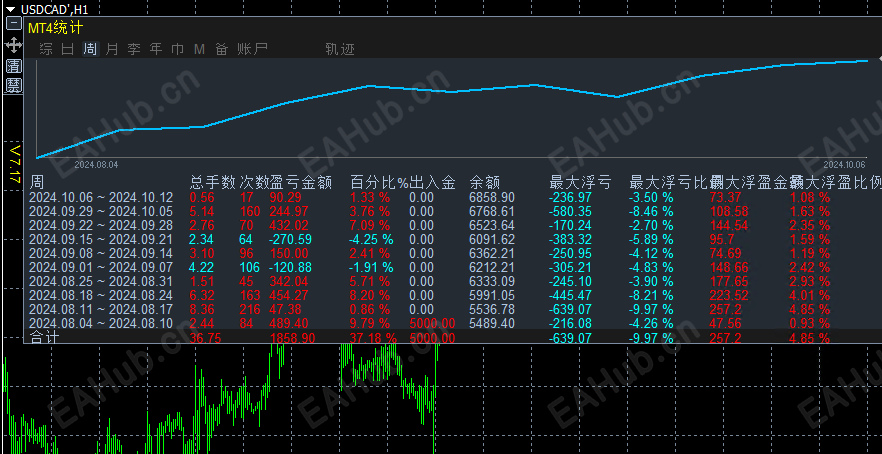Click the lots value 8.36
This screenshot has height=454, width=882.
(201, 309)
